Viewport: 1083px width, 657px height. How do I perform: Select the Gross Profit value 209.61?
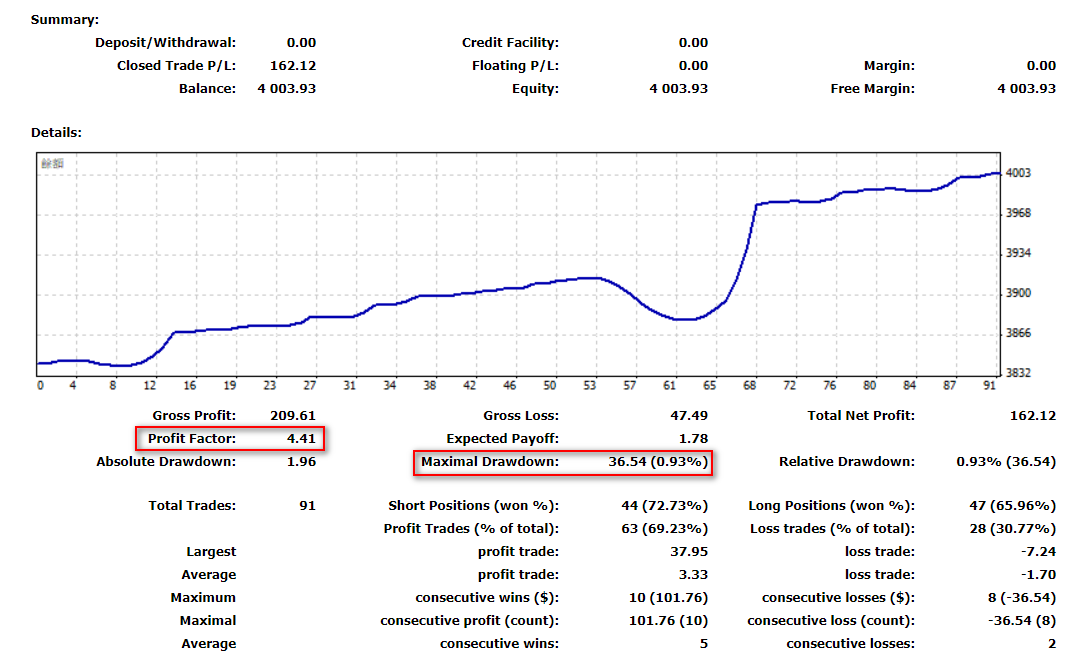293,416
